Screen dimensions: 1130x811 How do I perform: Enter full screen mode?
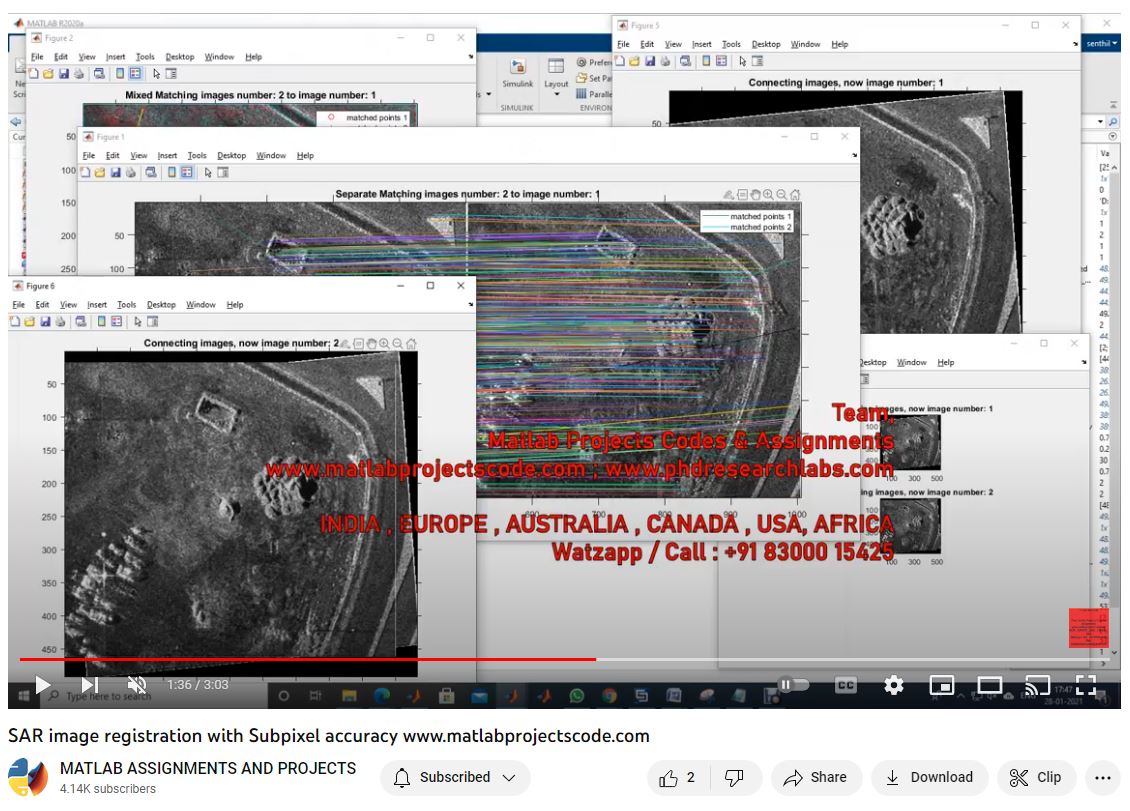(1085, 685)
